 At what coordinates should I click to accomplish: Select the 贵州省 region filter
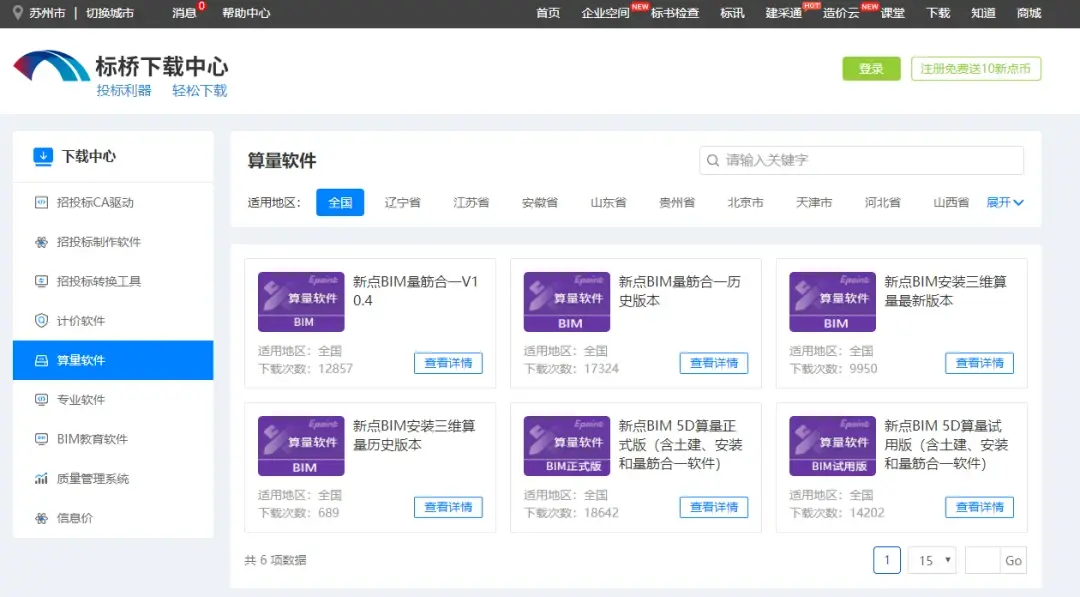click(x=677, y=202)
